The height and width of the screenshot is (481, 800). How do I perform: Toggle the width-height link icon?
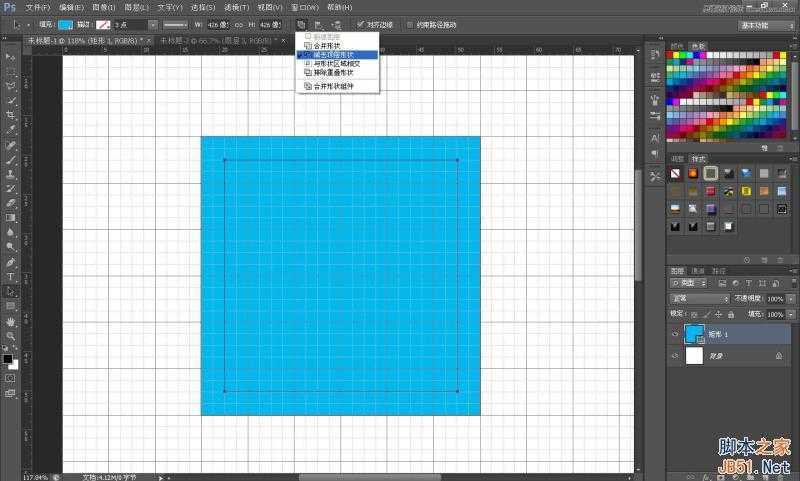[x=239, y=24]
